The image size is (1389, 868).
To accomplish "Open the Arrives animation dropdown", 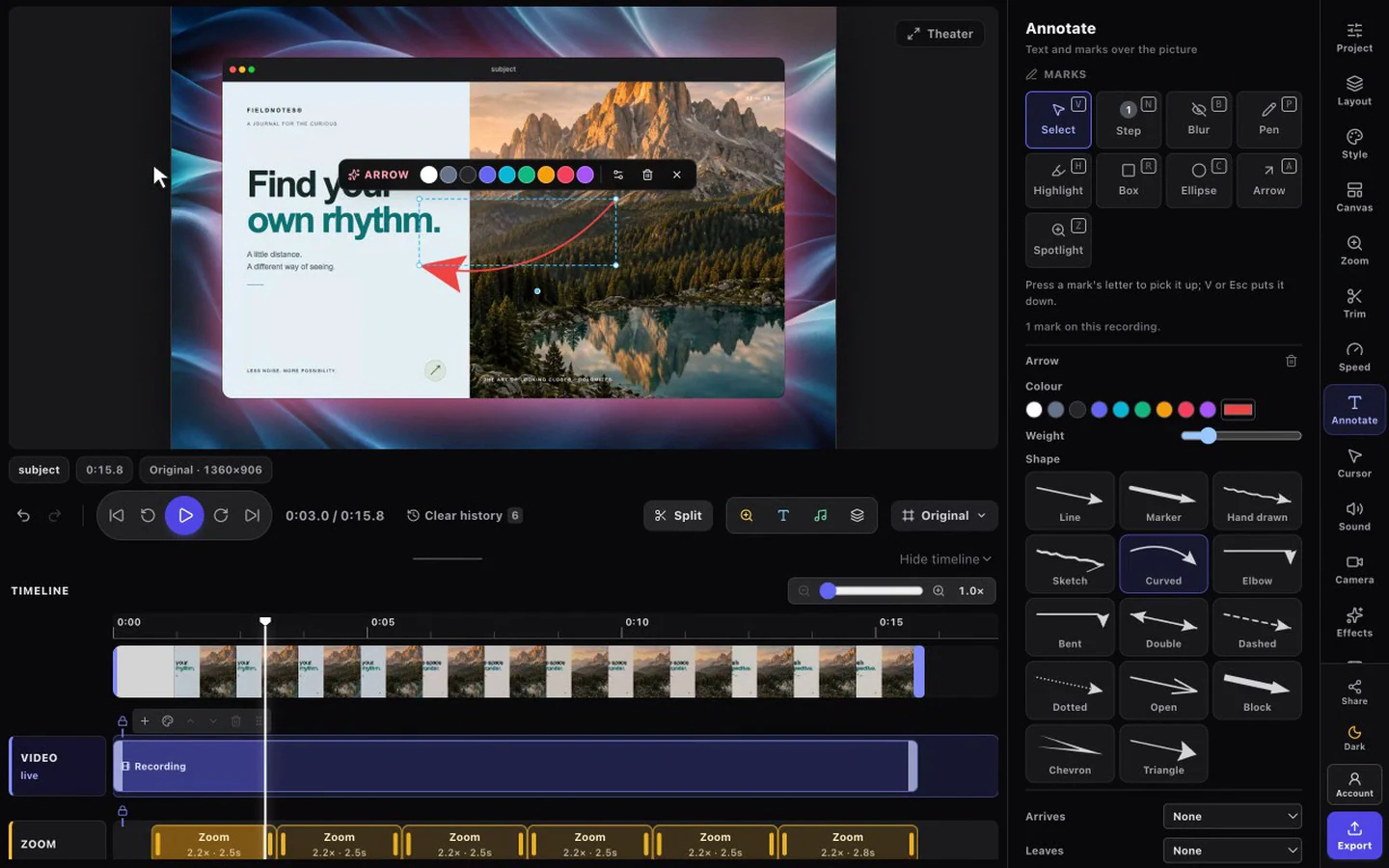I will 1233,816.
